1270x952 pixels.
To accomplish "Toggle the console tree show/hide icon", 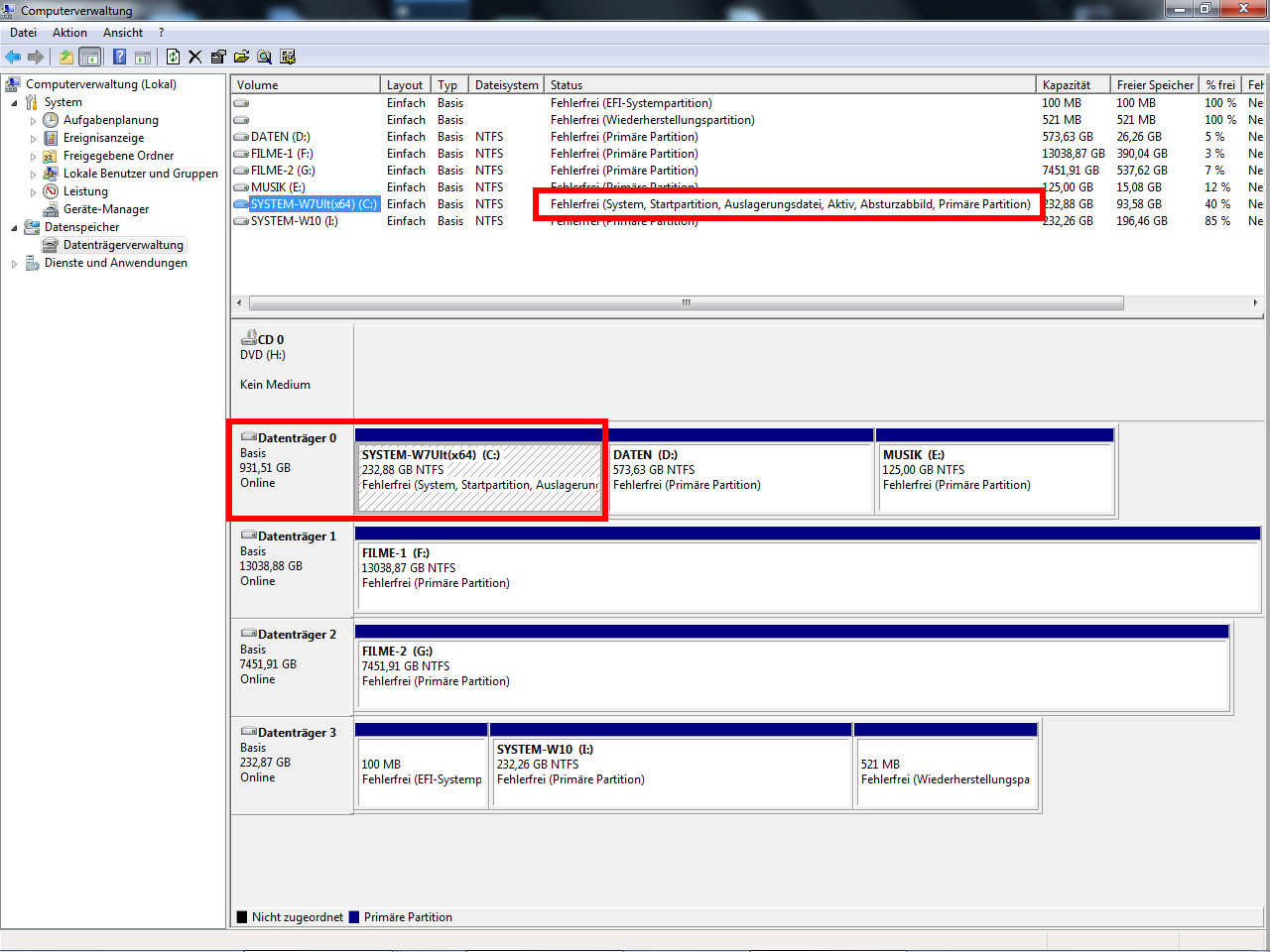I will click(x=89, y=57).
